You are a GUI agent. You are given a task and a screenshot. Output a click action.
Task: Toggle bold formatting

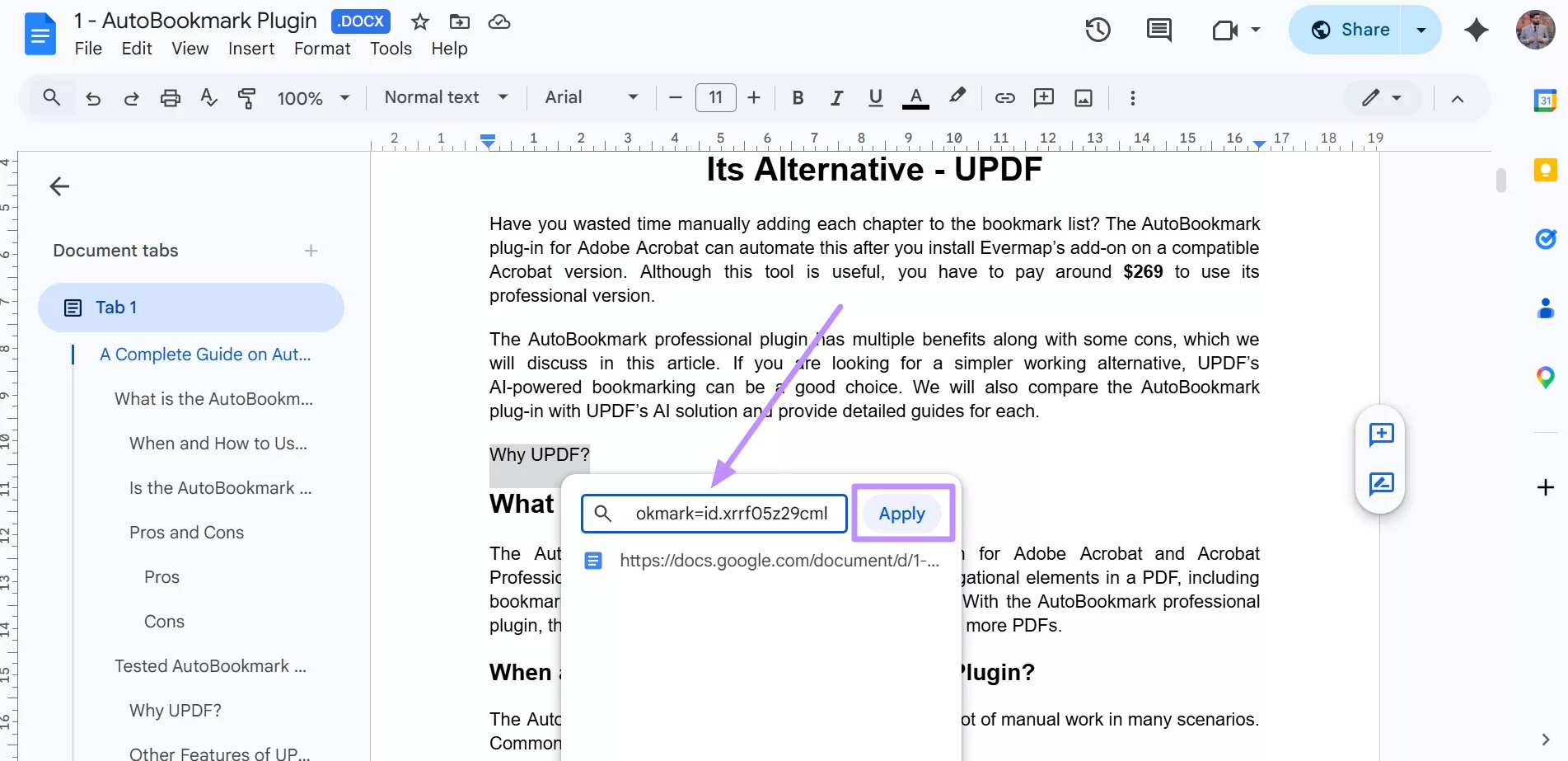(797, 97)
